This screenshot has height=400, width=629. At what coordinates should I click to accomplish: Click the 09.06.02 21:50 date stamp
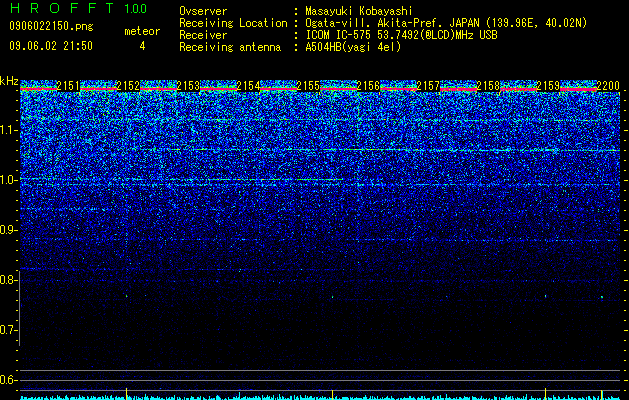(51, 46)
